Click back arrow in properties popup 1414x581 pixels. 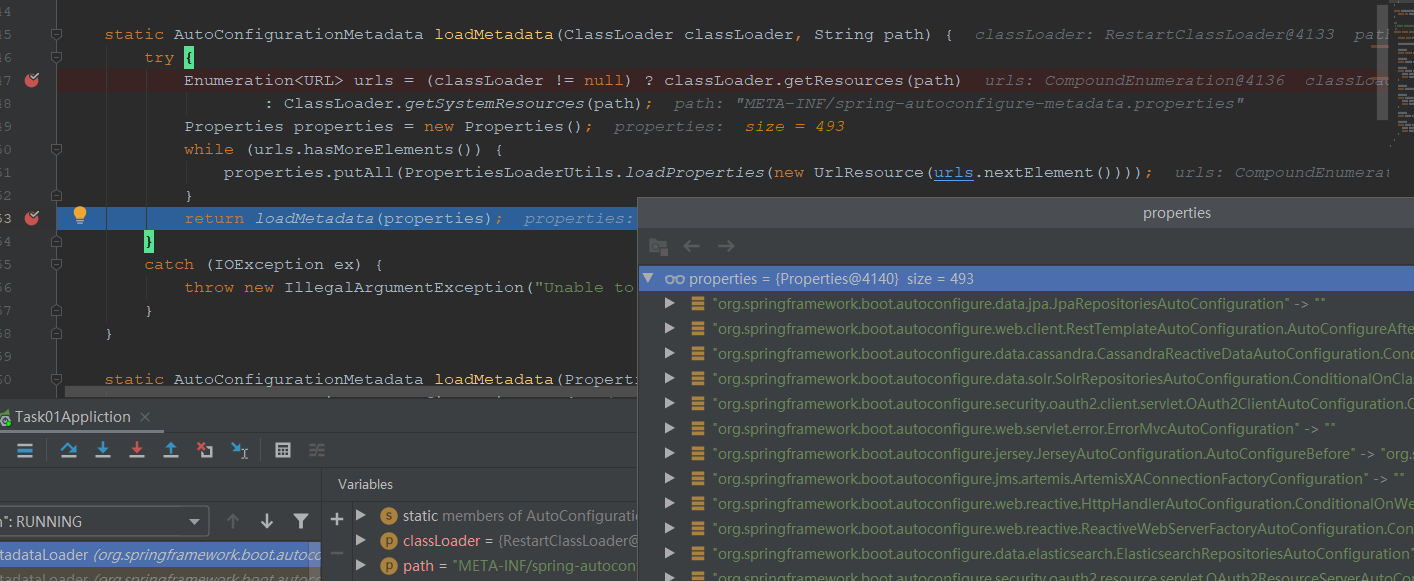[x=692, y=246]
